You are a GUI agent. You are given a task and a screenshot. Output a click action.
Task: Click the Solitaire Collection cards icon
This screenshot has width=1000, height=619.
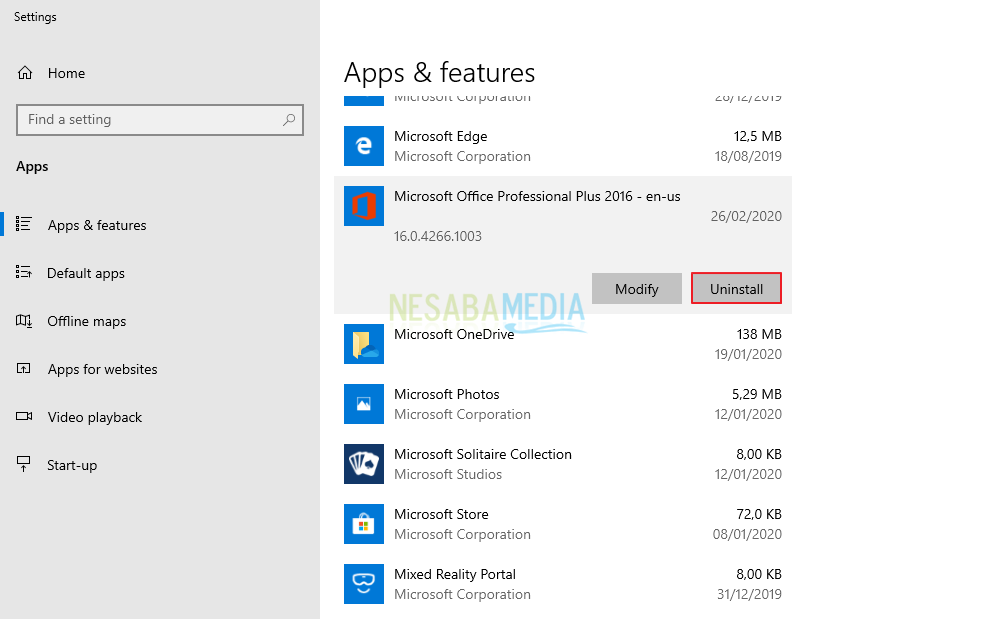(363, 464)
